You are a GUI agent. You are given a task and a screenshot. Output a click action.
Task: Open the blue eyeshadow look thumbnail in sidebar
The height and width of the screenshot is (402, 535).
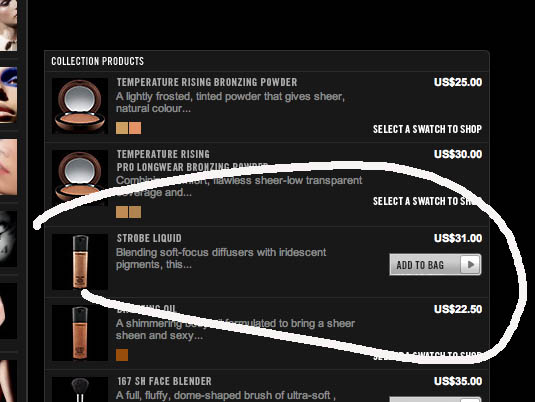pyautogui.click(x=9, y=95)
